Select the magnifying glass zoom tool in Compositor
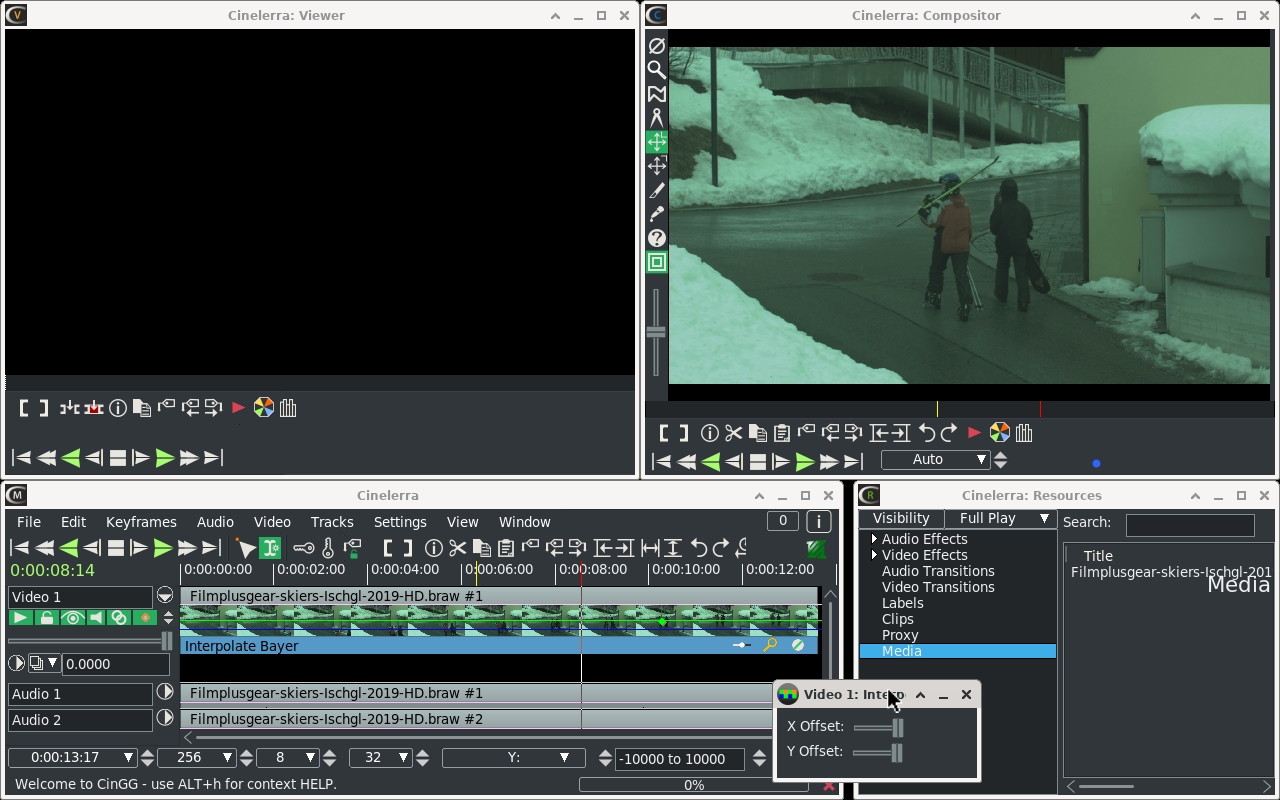 656,69
